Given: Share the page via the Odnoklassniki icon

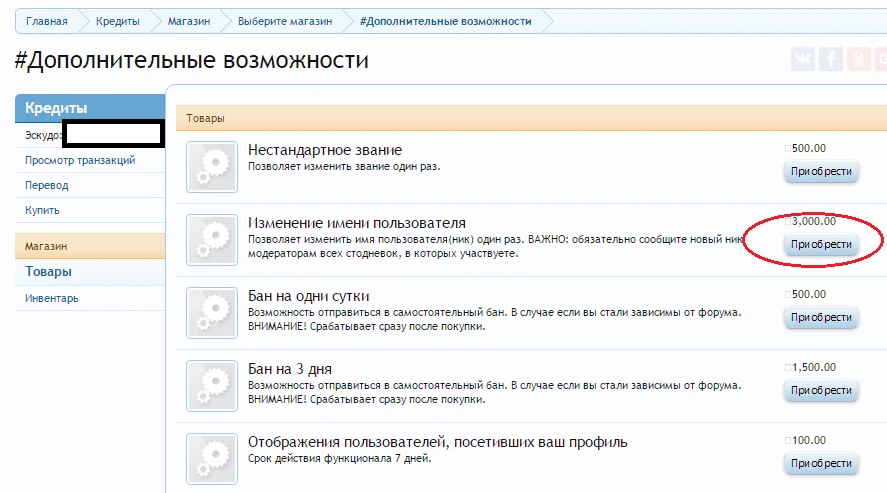Looking at the screenshot, I should (x=858, y=59).
